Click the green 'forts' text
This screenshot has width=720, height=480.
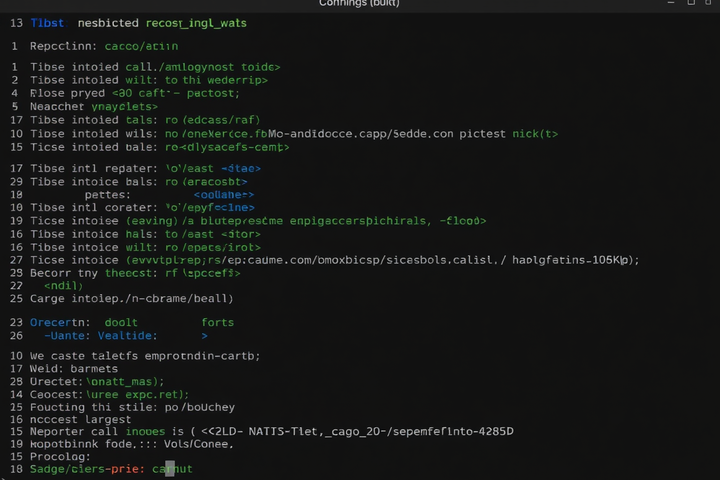tap(218, 322)
